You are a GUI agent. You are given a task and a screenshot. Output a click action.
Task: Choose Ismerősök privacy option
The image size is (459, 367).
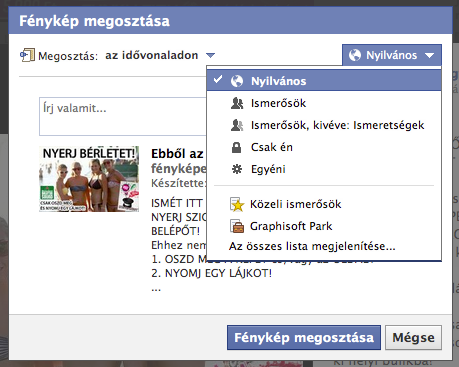(324, 103)
